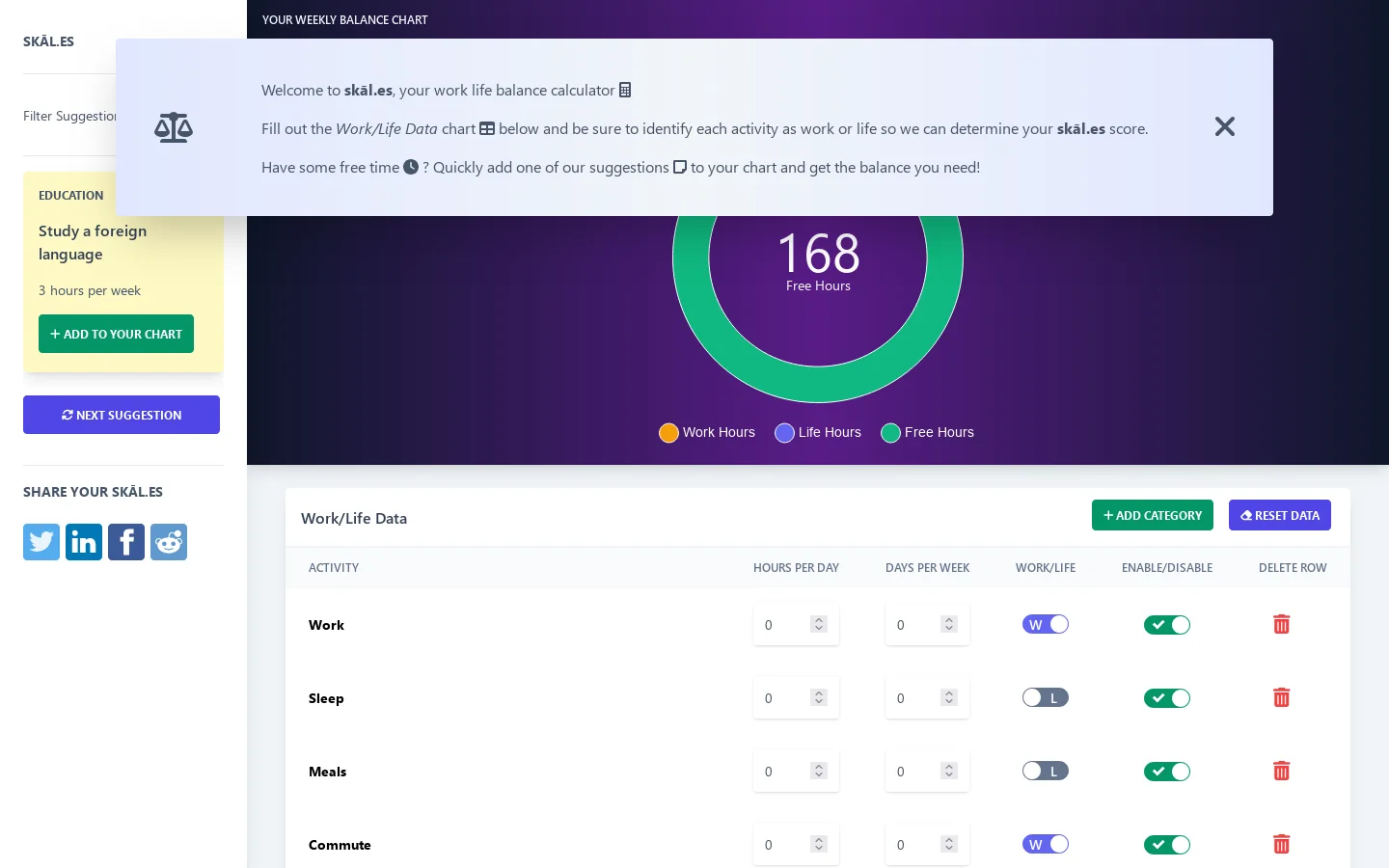Toggle Life Hours legend swatch
1389x868 pixels.
784,433
